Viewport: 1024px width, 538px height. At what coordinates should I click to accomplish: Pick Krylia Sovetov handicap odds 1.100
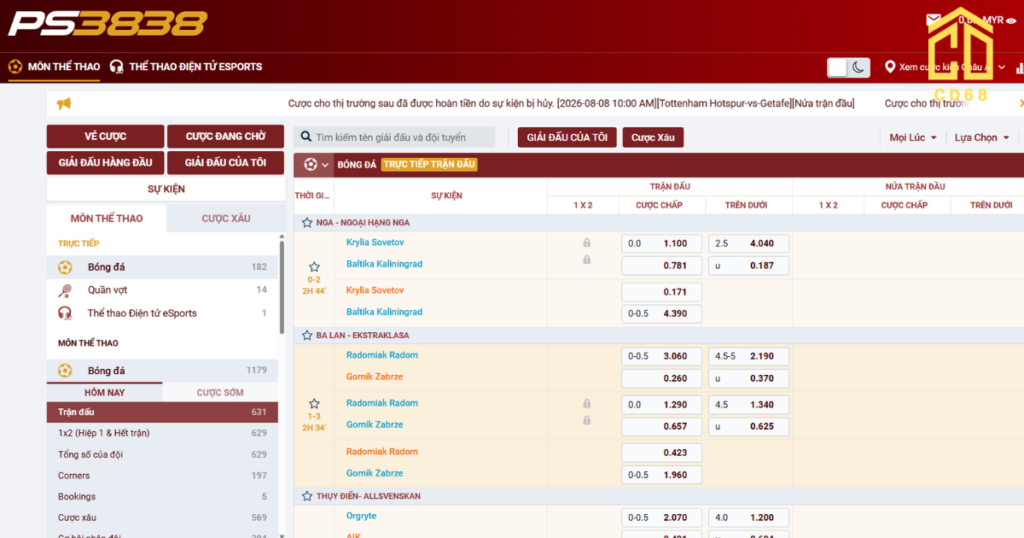[662, 244]
